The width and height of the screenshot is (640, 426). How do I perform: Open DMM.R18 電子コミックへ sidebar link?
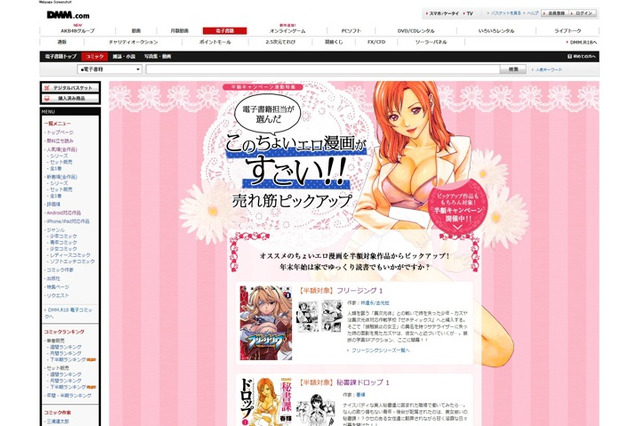69,313
